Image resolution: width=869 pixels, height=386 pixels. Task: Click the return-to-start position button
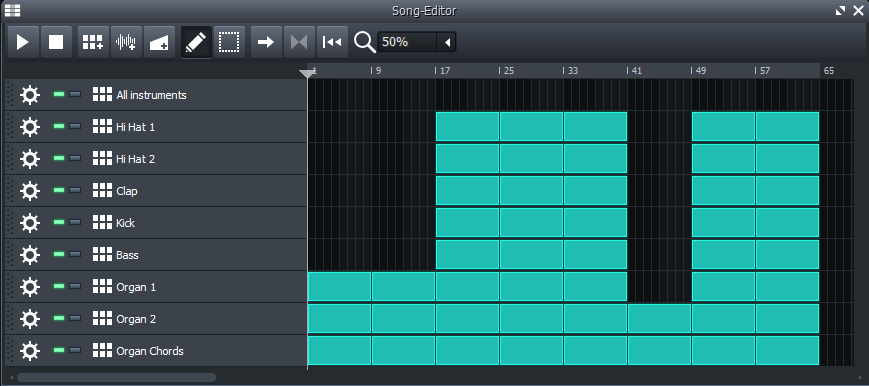click(332, 42)
